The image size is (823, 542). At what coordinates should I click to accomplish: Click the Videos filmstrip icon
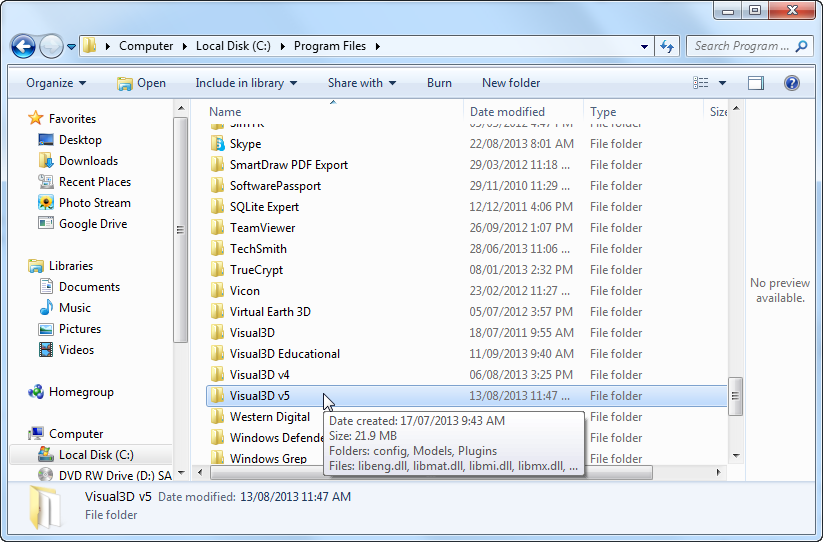(x=46, y=349)
